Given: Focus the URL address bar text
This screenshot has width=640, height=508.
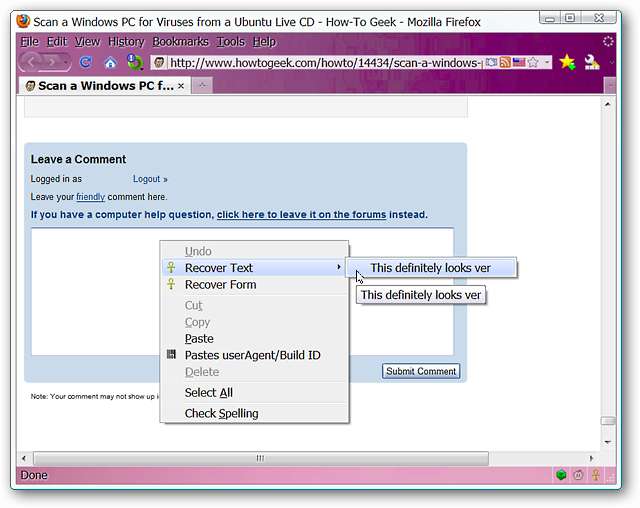Looking at the screenshot, I should 325,63.
